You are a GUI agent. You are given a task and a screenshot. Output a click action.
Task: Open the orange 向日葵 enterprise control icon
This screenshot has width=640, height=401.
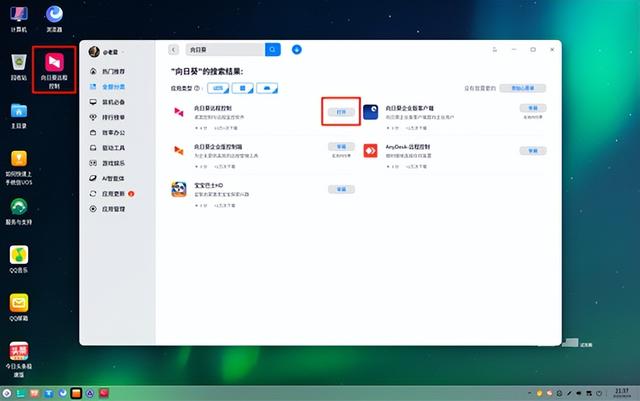click(179, 151)
